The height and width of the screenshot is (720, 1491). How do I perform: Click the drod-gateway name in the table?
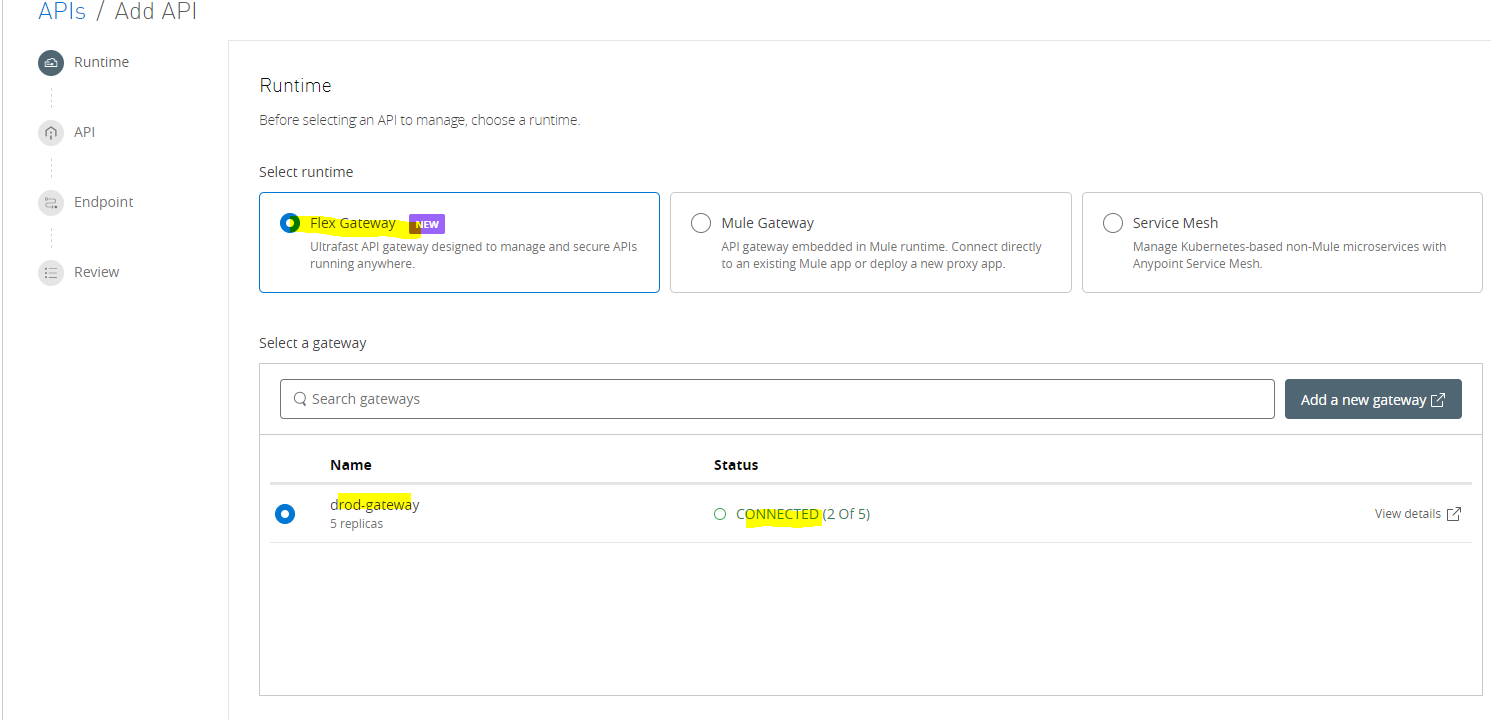click(375, 505)
